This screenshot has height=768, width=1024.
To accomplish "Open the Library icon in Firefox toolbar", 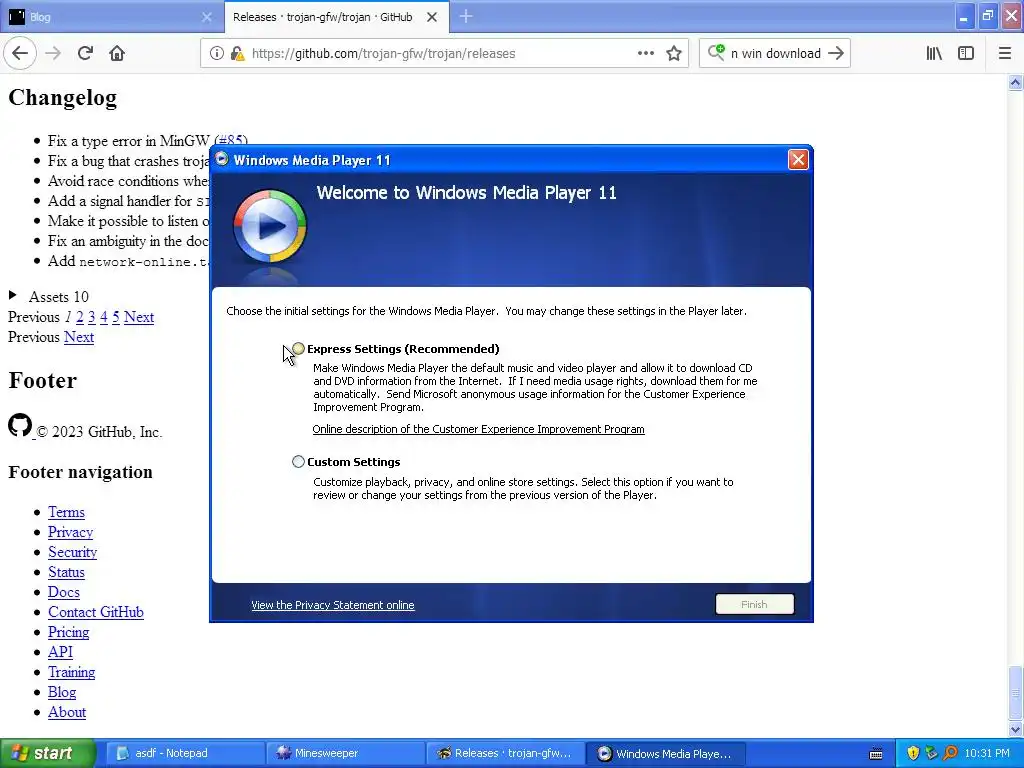I will tap(934, 54).
